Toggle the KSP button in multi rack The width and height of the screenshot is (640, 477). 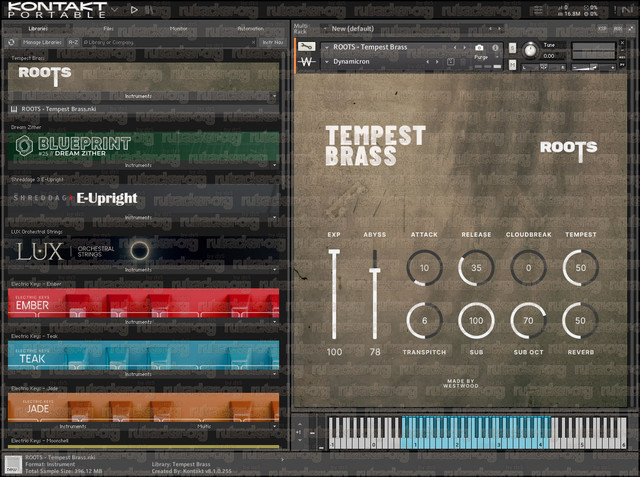(x=602, y=29)
